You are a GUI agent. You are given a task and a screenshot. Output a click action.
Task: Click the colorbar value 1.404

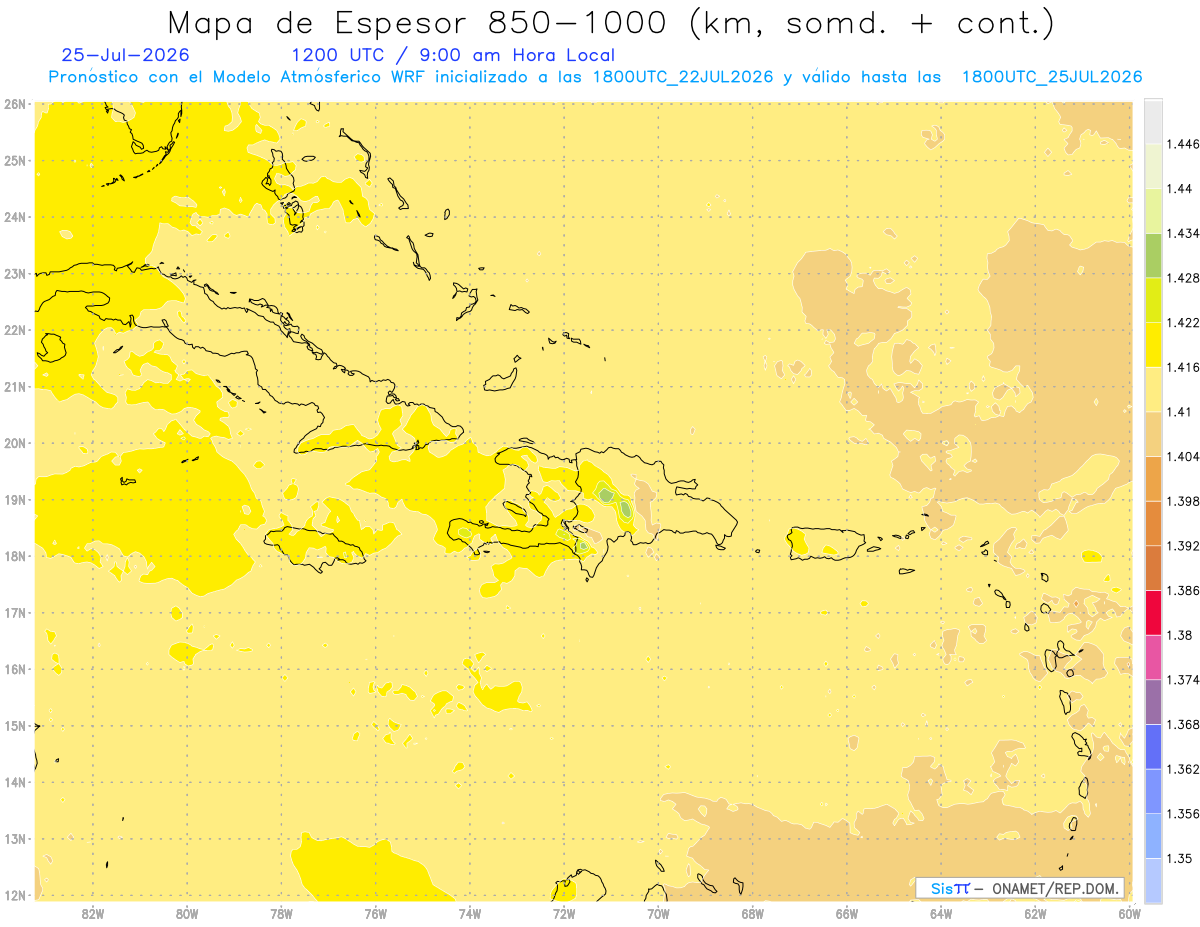1183,456
